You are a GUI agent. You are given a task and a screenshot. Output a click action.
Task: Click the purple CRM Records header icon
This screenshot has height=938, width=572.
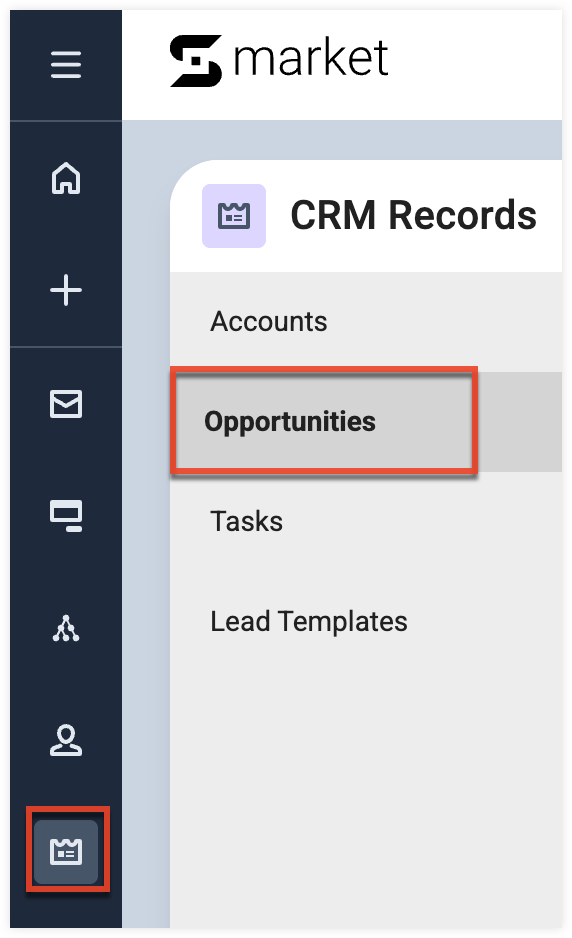coord(234,216)
